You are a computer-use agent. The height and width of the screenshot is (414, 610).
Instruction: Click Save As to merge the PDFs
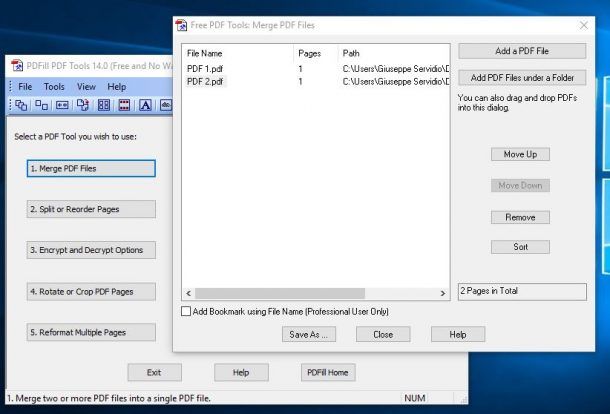click(x=309, y=334)
